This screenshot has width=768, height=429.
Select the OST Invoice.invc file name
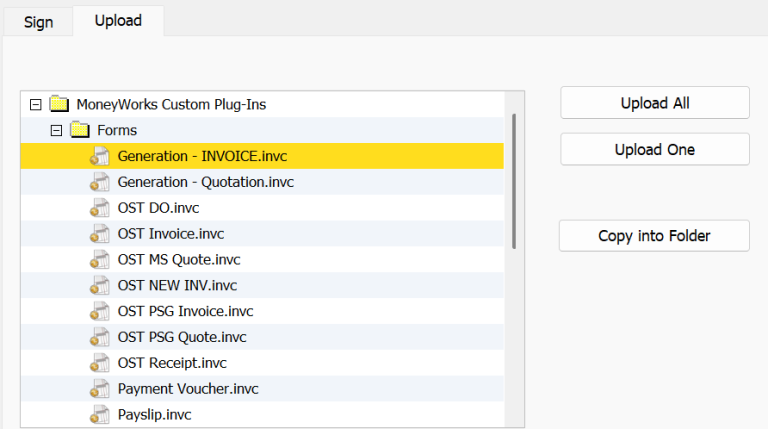click(170, 234)
